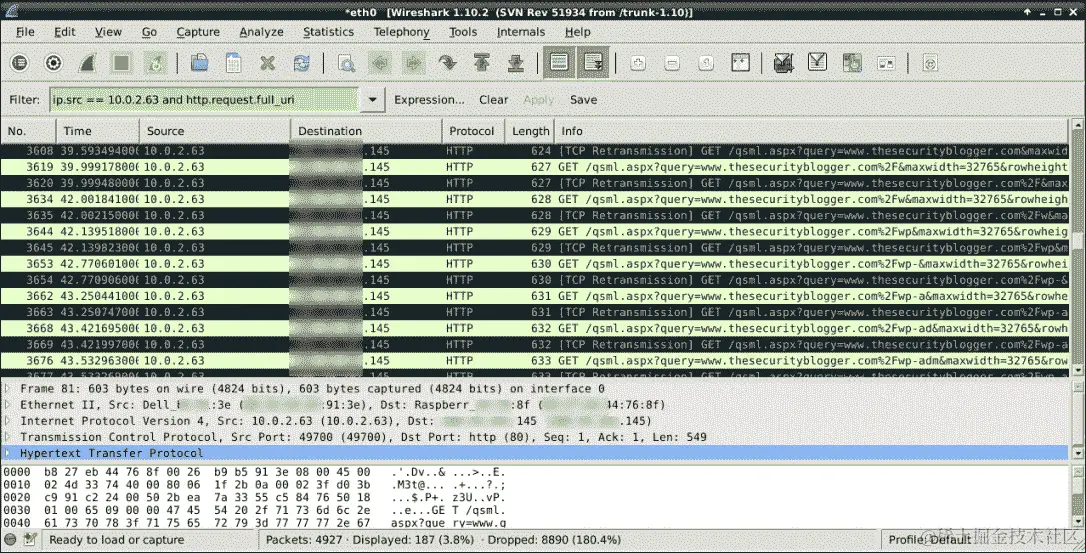
Task: Open the Go menu
Action: (149, 32)
